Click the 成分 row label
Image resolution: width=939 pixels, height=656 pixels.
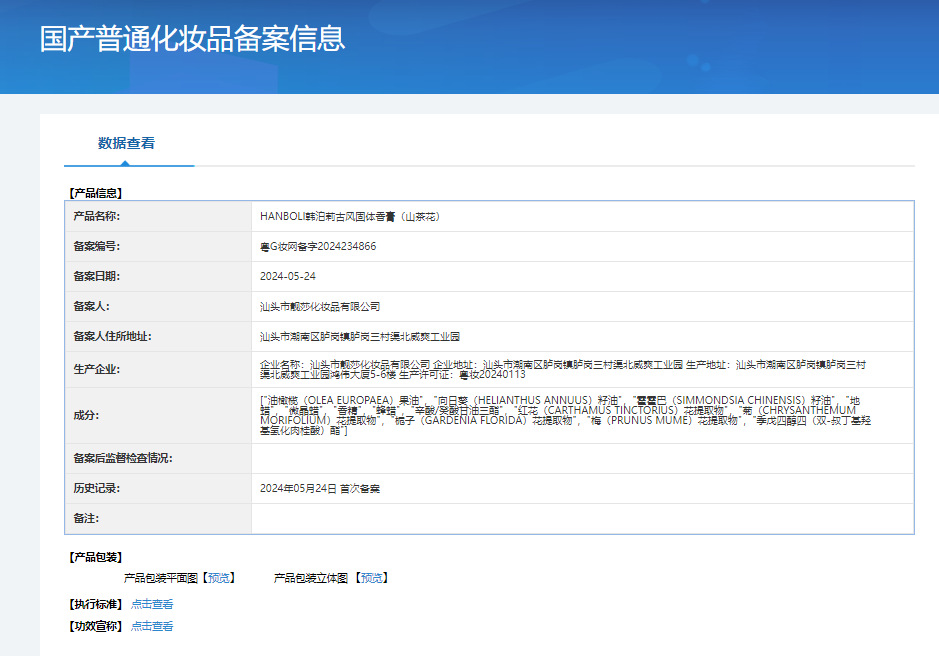(87, 415)
